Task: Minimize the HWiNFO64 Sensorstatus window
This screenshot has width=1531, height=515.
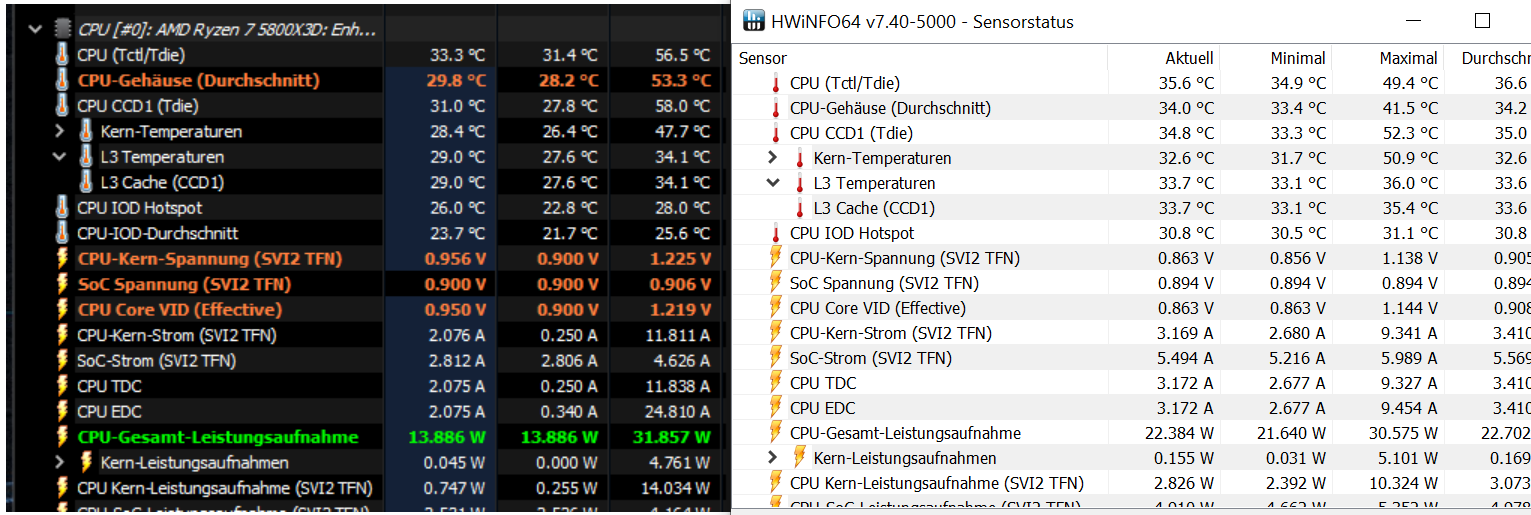Action: (1413, 21)
